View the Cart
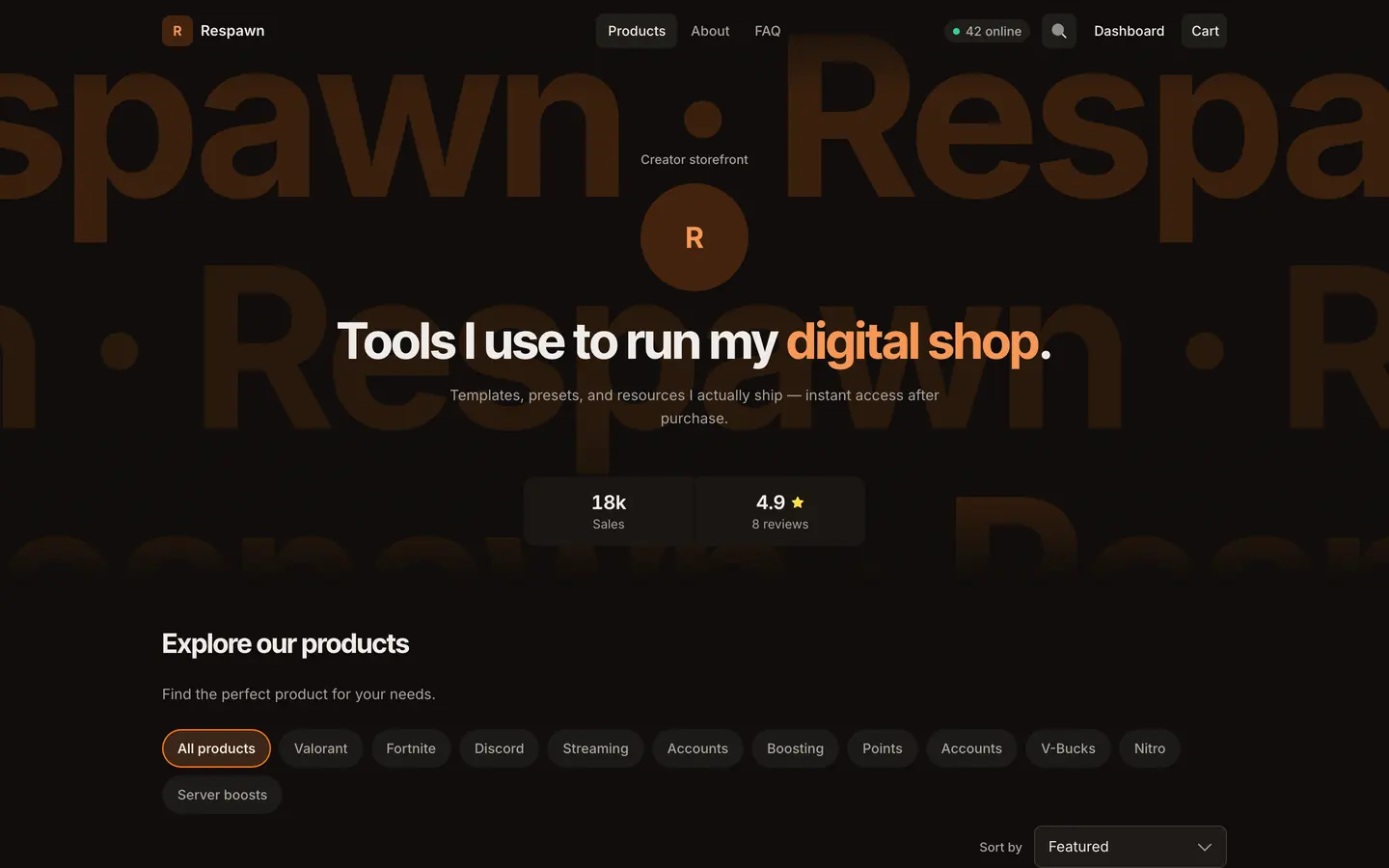This screenshot has width=1389, height=868. click(1205, 31)
